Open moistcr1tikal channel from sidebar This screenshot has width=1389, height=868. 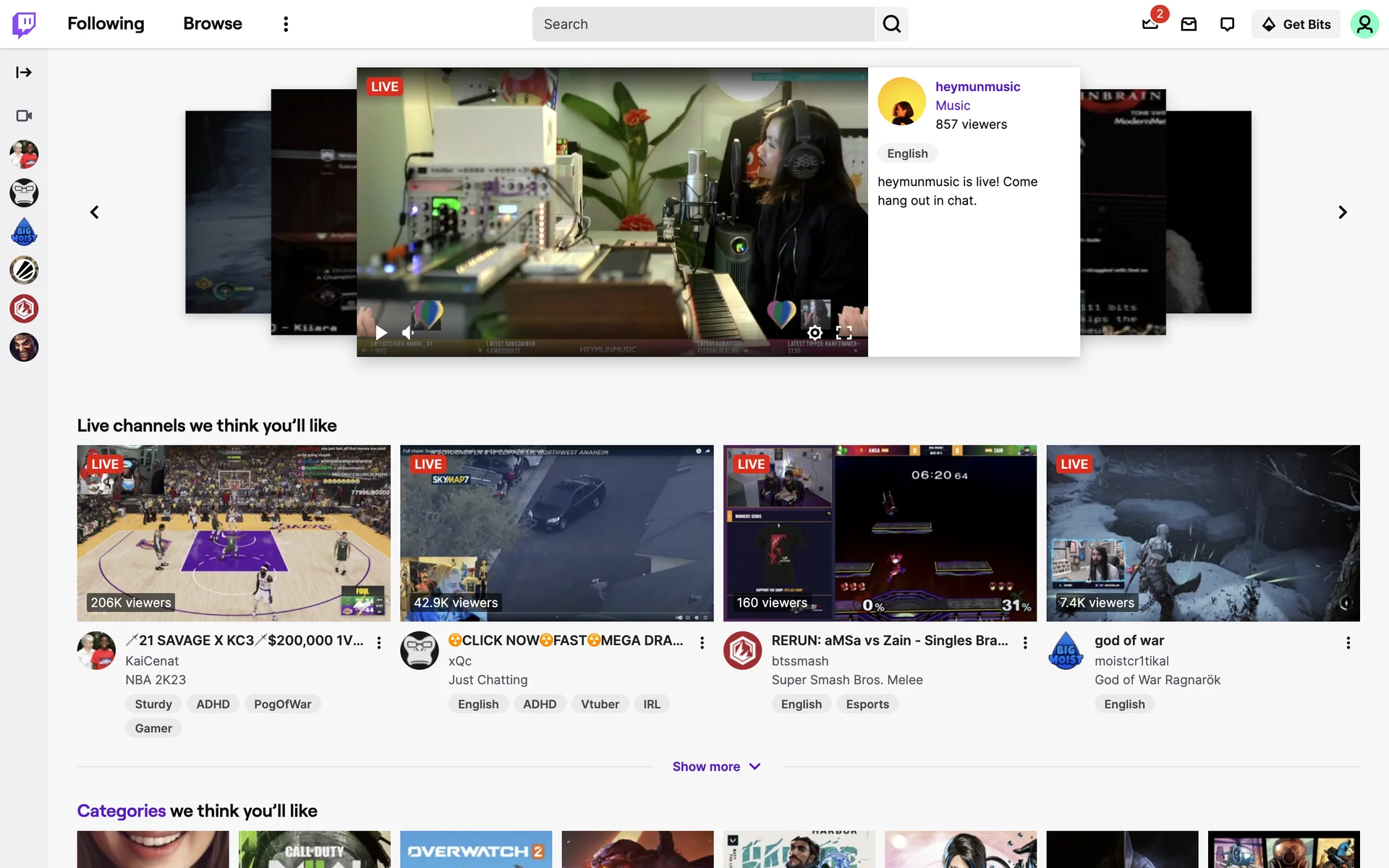24,231
